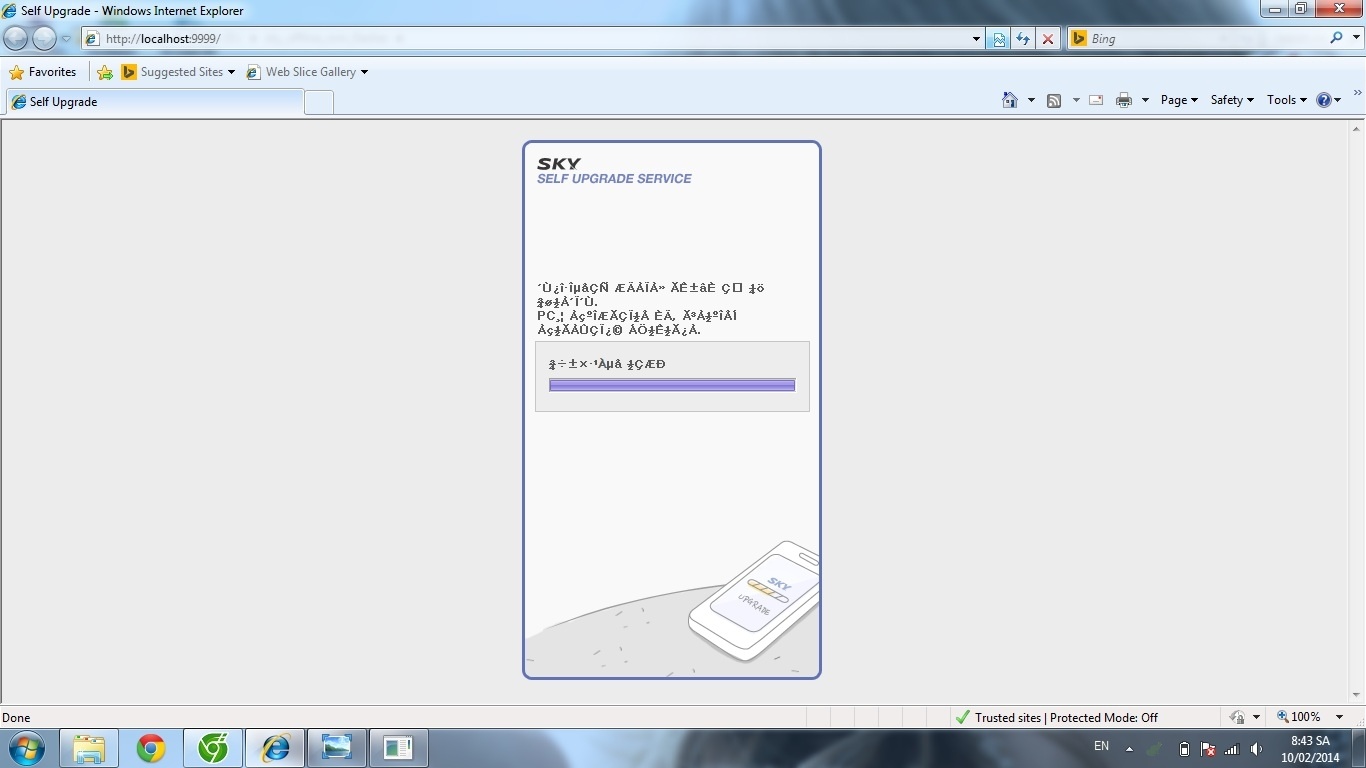Viewport: 1366px width, 768px height.
Task: Show hidden tray icons arrow
Action: [1130, 749]
